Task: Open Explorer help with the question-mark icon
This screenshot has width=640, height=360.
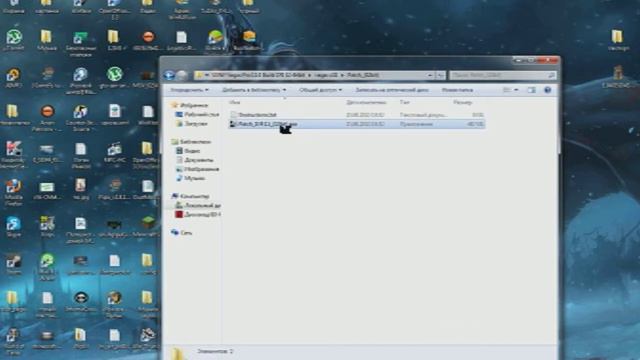Action: pyautogui.click(x=548, y=90)
